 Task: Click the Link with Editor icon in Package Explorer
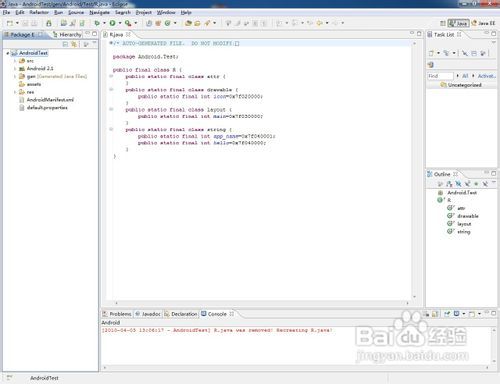(74, 44)
